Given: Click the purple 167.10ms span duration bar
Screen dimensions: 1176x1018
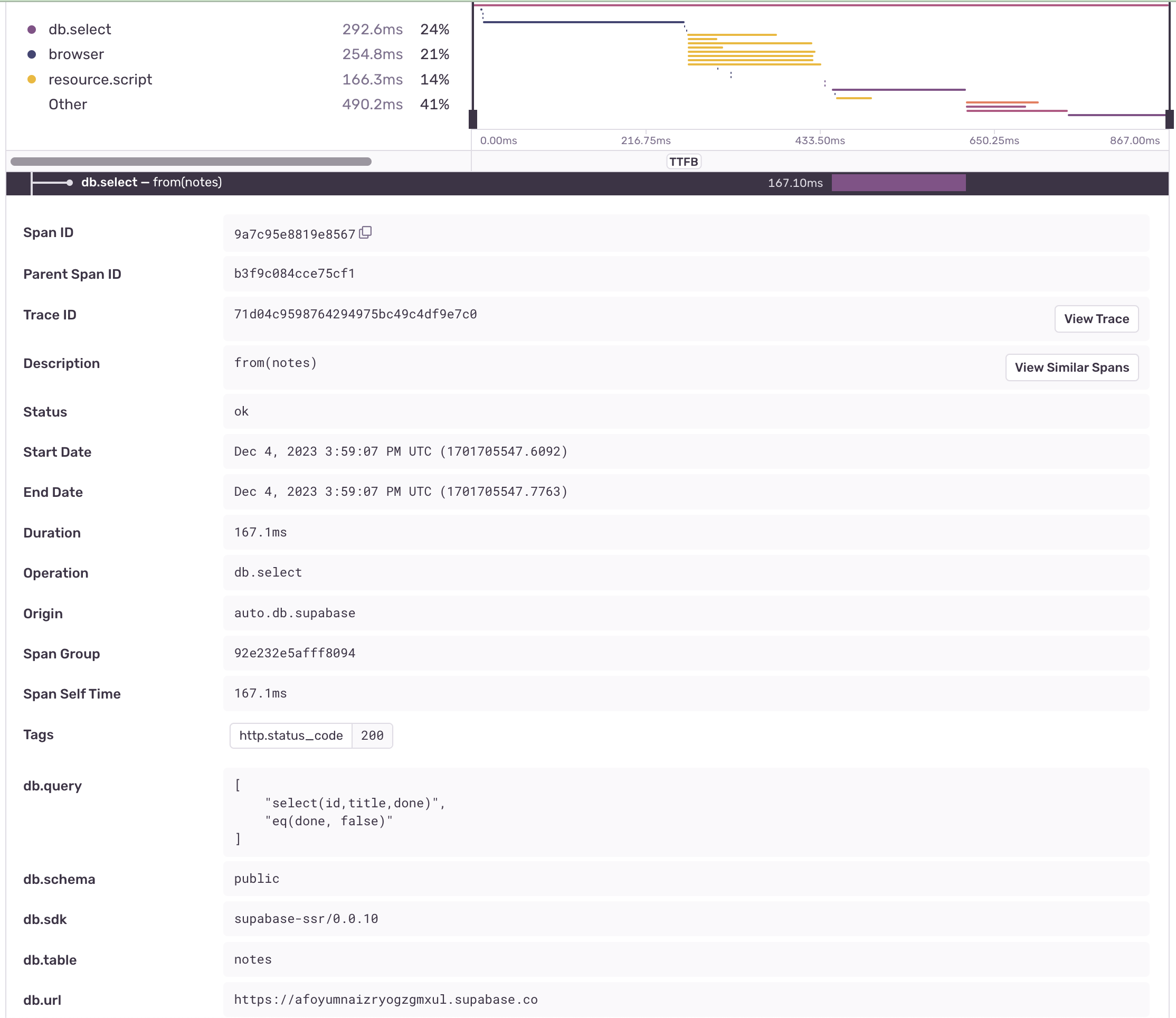Looking at the screenshot, I should click(x=898, y=183).
